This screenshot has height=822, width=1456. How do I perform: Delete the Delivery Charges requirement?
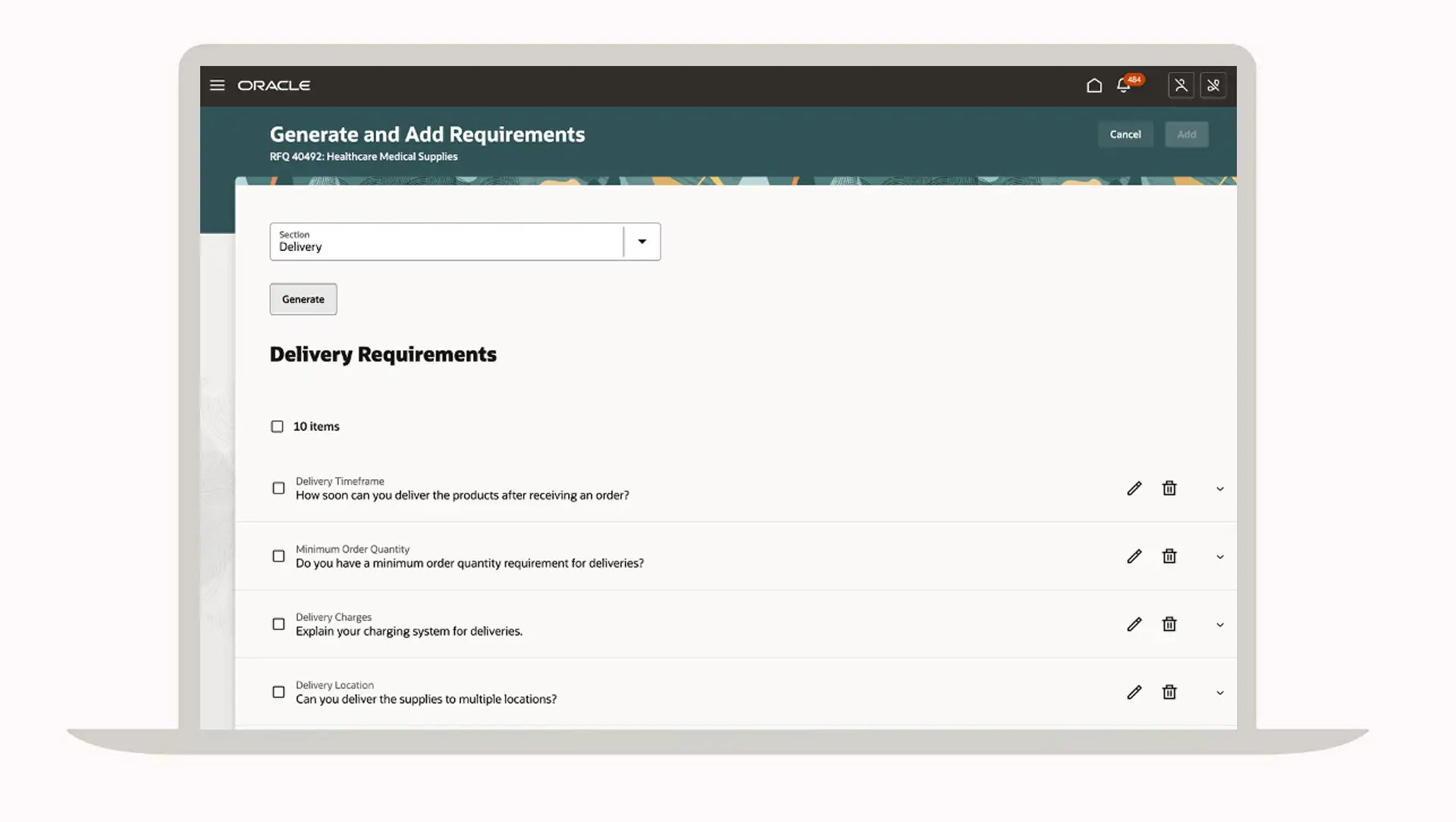point(1169,624)
